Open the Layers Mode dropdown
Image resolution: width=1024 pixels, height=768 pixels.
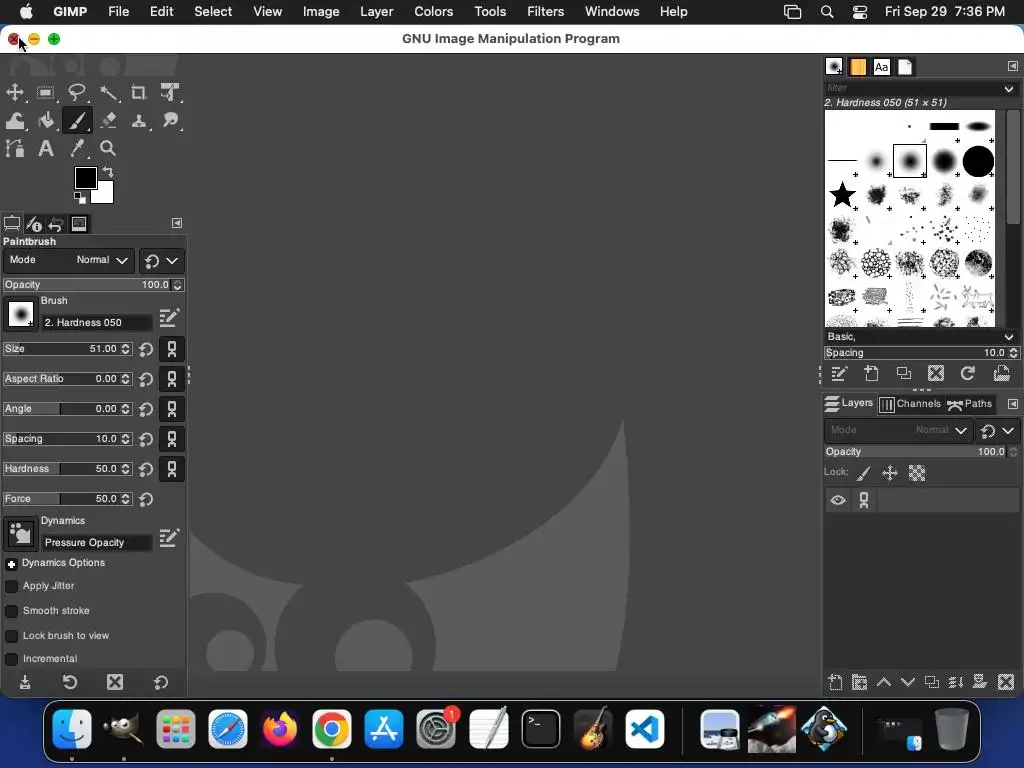[x=897, y=430]
